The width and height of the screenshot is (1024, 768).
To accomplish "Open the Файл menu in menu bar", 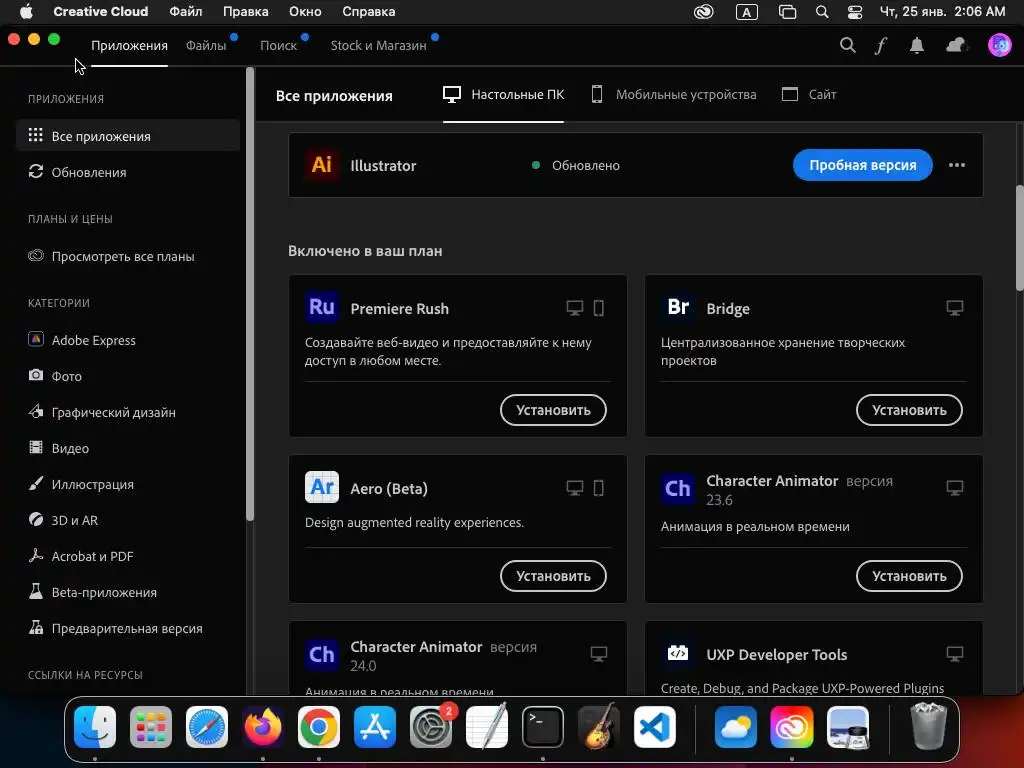I will coord(185,11).
